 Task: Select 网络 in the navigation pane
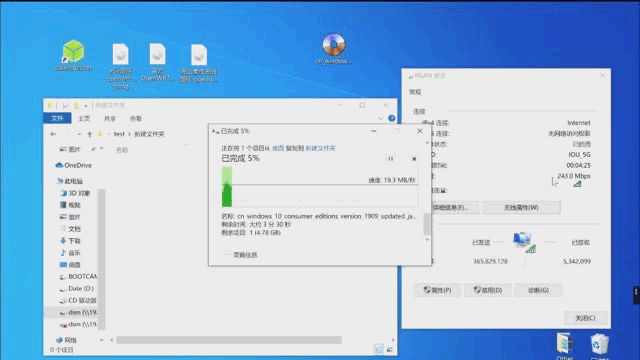pos(66,340)
